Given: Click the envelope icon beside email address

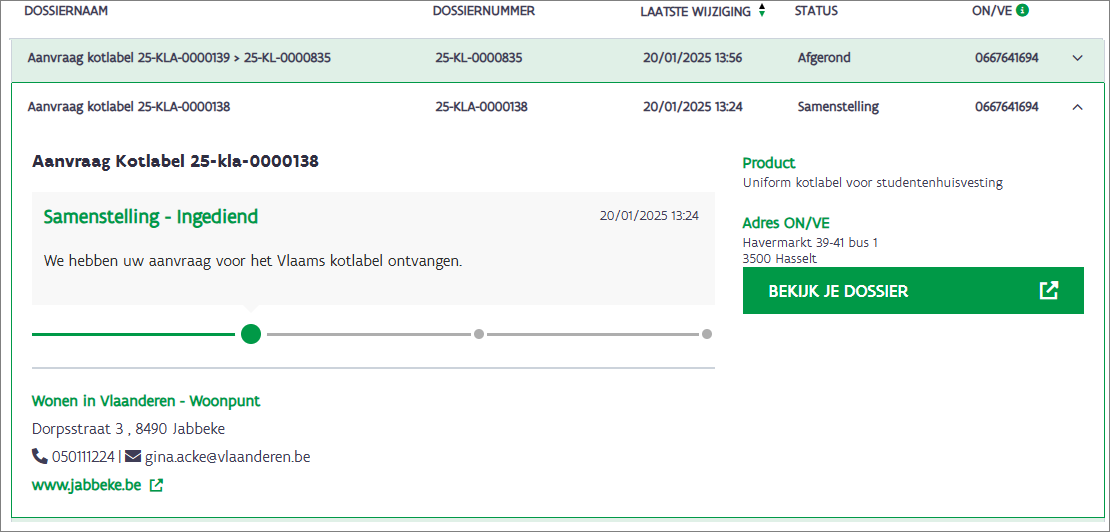Looking at the screenshot, I should click(133, 457).
